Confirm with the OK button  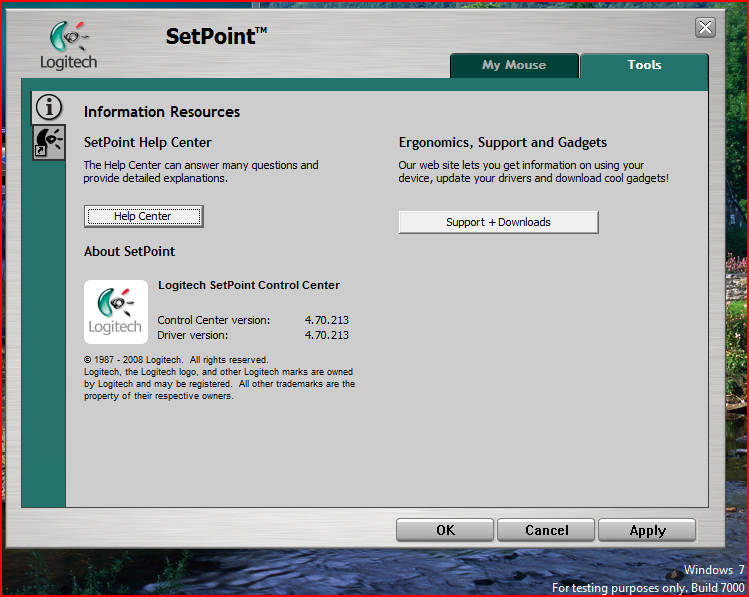pyautogui.click(x=445, y=530)
